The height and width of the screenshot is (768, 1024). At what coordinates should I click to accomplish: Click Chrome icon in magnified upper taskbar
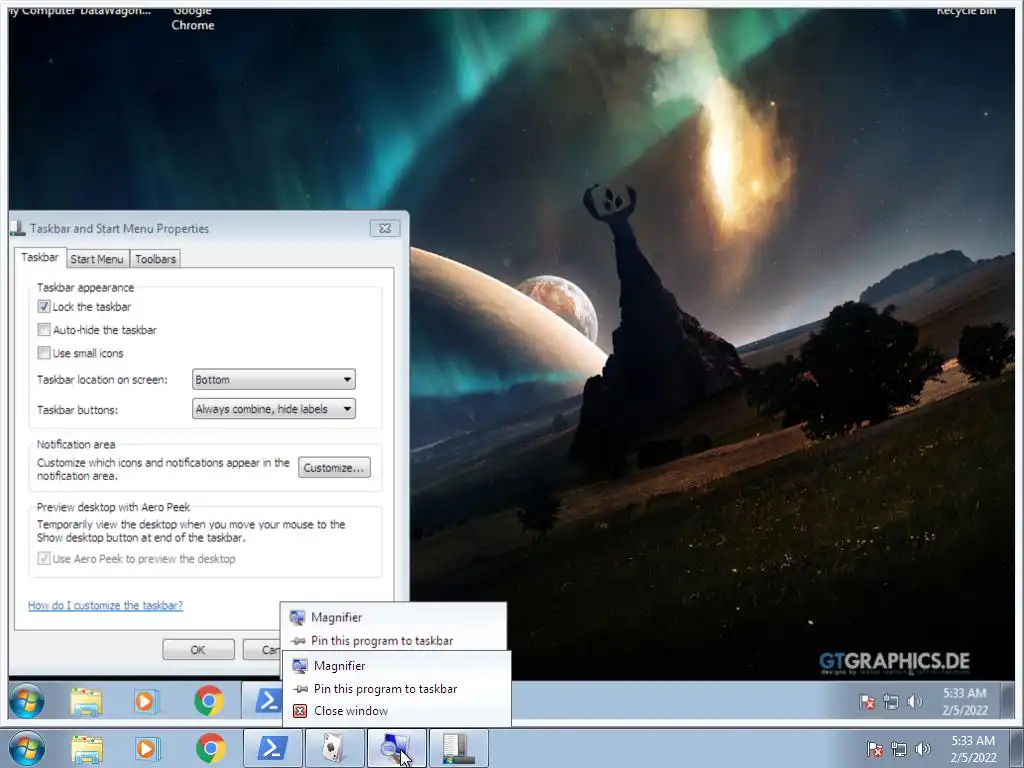[209, 701]
